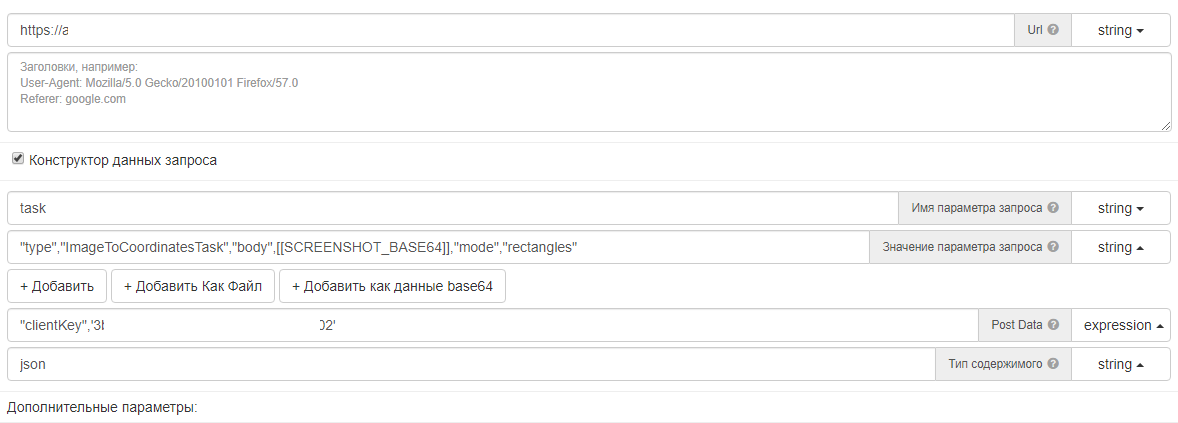Viewport: 1178px width, 423px height.
Task: Focus the headers (Заголовки) text area
Action: tap(588, 92)
